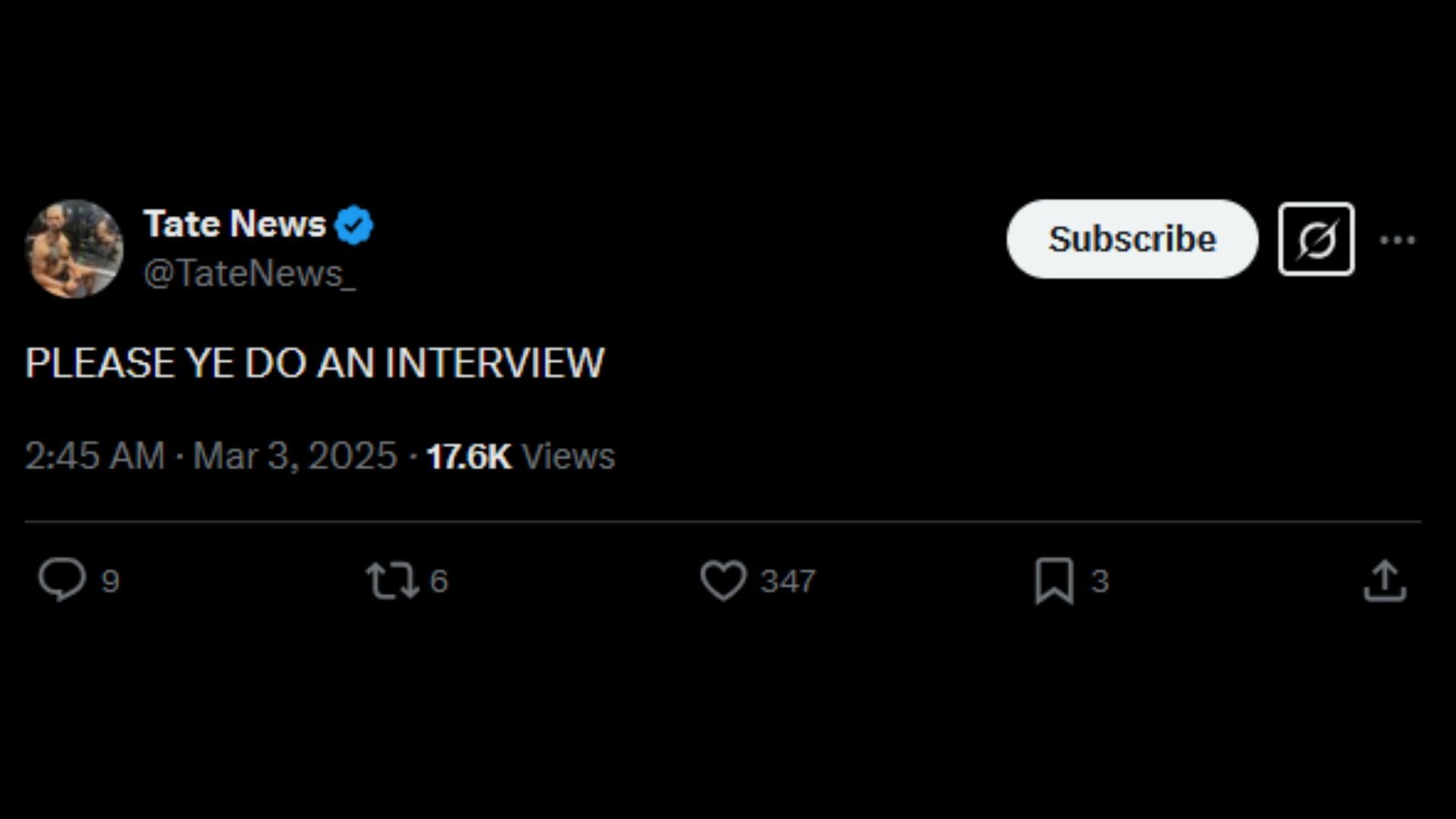Click the Tate News display name
This screenshot has width=1456, height=819.
(x=234, y=224)
